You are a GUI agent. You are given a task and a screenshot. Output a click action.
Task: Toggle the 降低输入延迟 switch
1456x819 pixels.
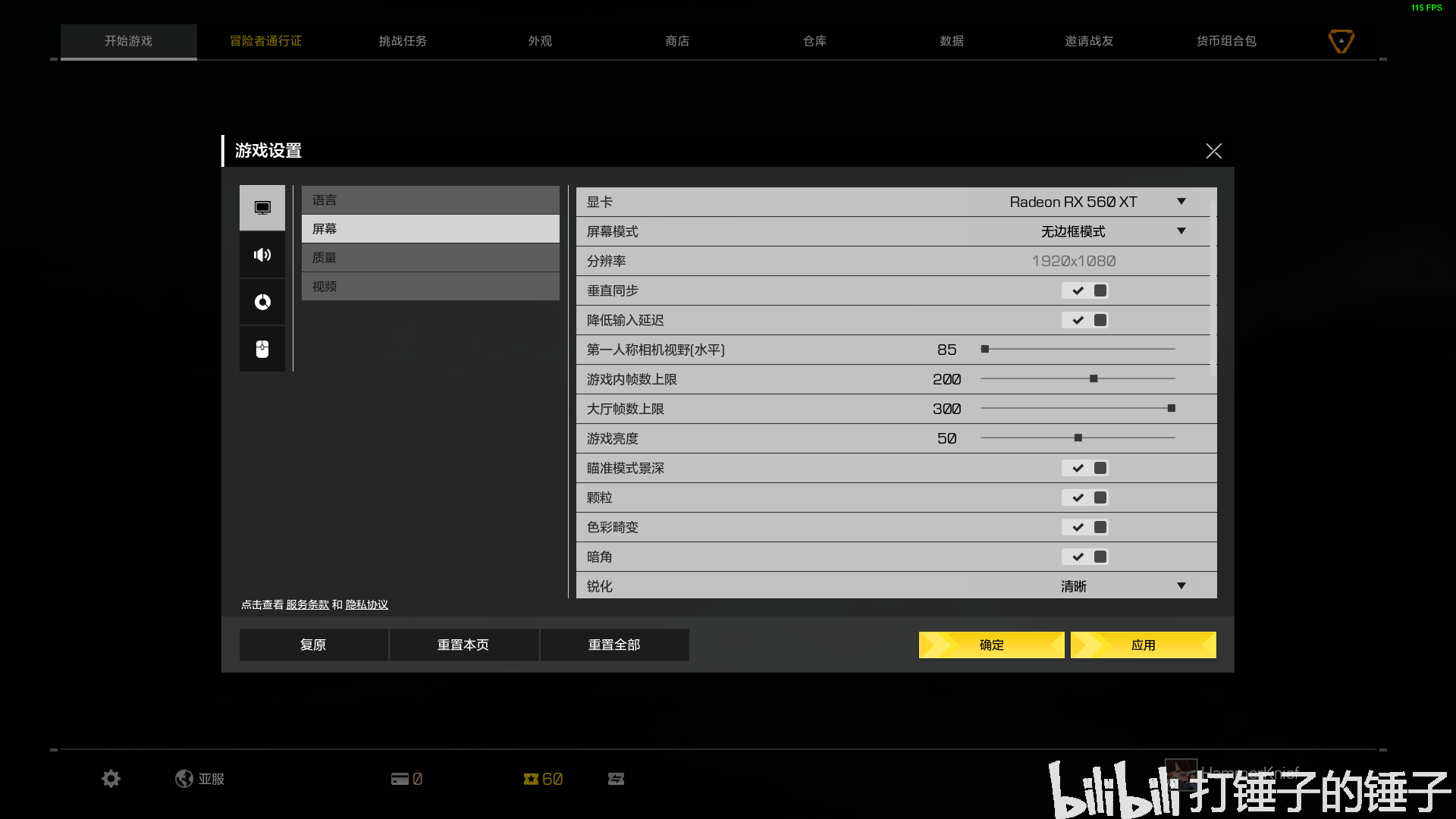click(1085, 320)
